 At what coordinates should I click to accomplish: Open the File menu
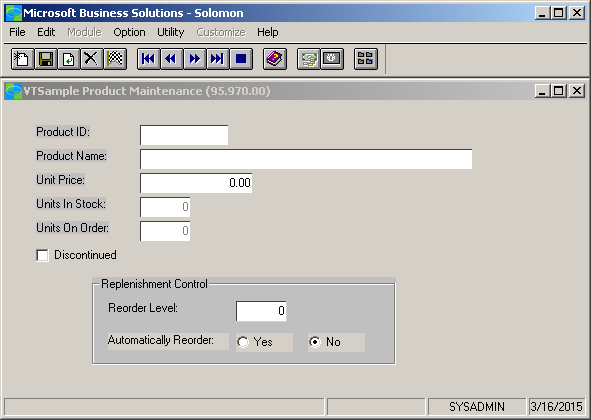click(17, 32)
